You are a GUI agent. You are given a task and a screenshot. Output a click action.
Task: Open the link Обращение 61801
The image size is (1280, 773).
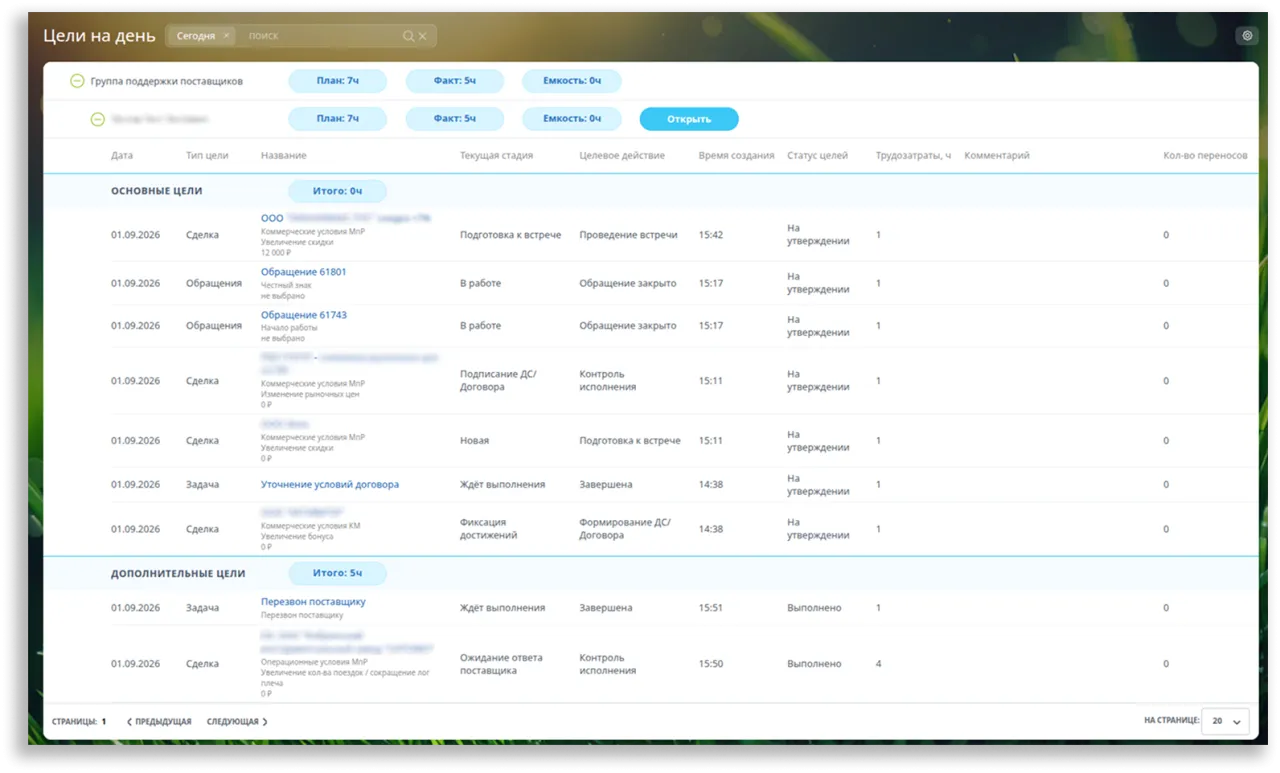304,272
